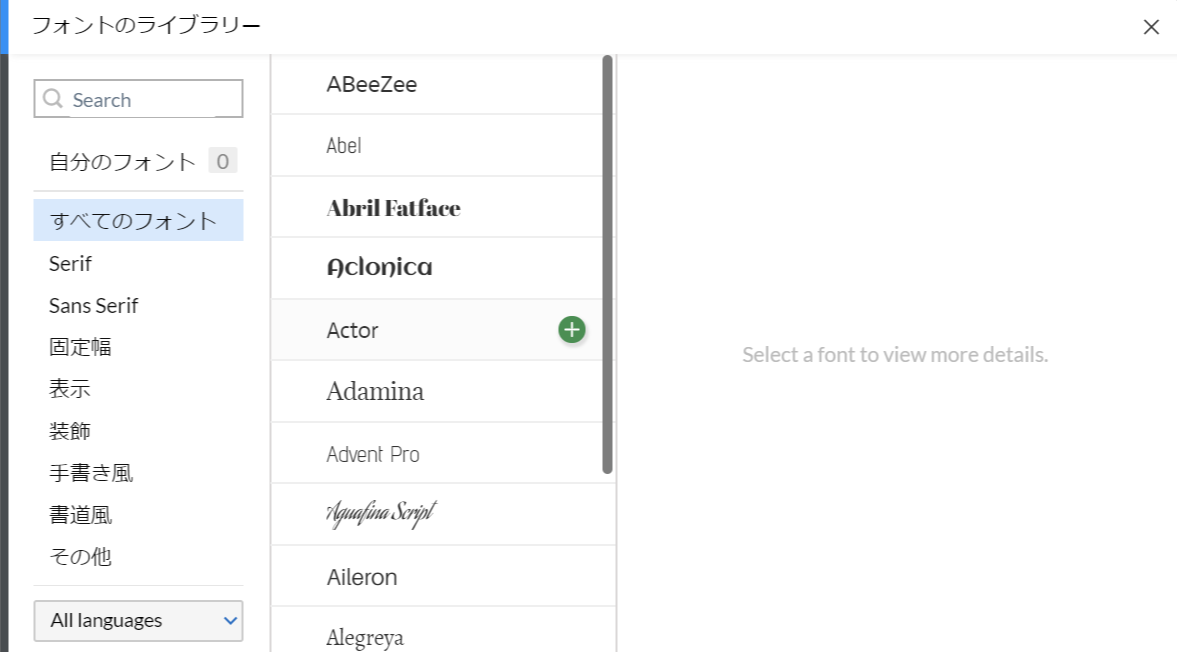Open the All languages dropdown

pos(138,620)
